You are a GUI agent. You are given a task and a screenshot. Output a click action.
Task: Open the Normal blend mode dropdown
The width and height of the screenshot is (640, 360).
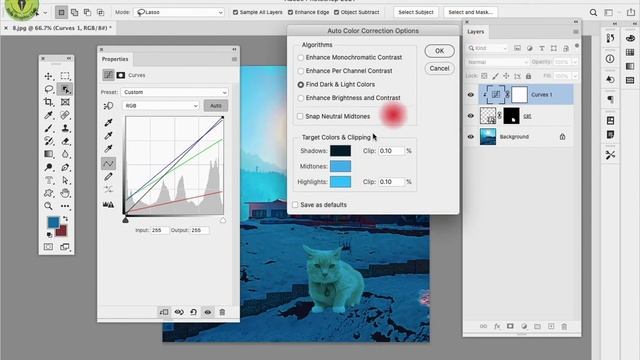[497, 62]
